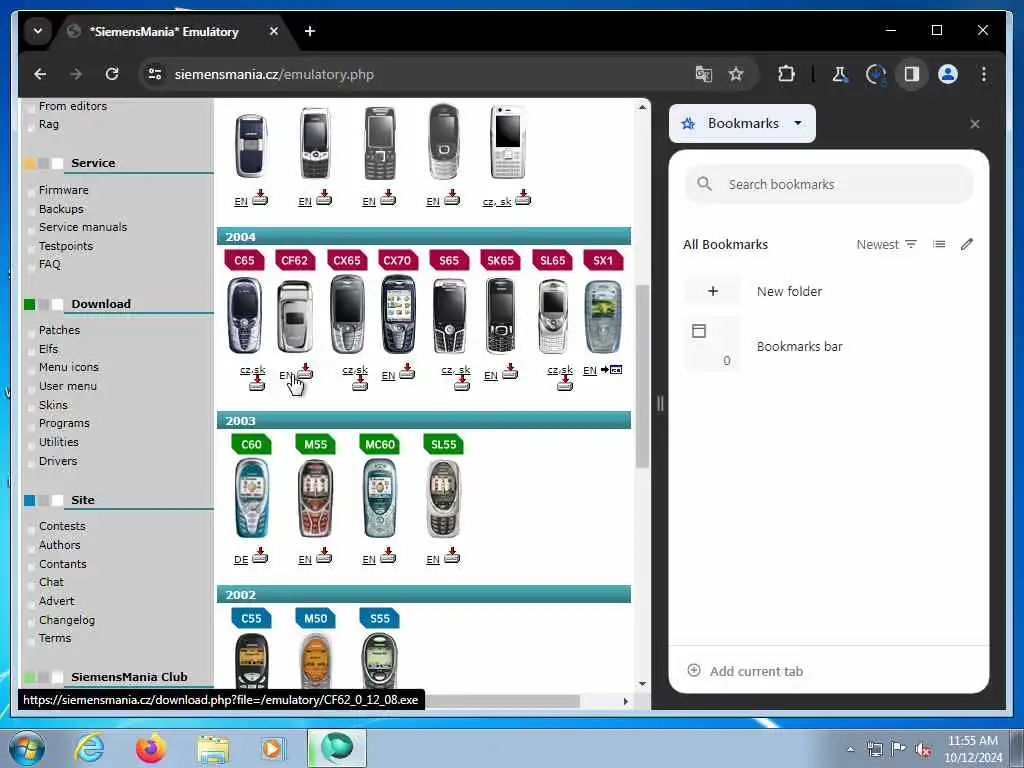Download the MC60 EN emulator
Screen dimensions: 1024x768
[x=388, y=556]
